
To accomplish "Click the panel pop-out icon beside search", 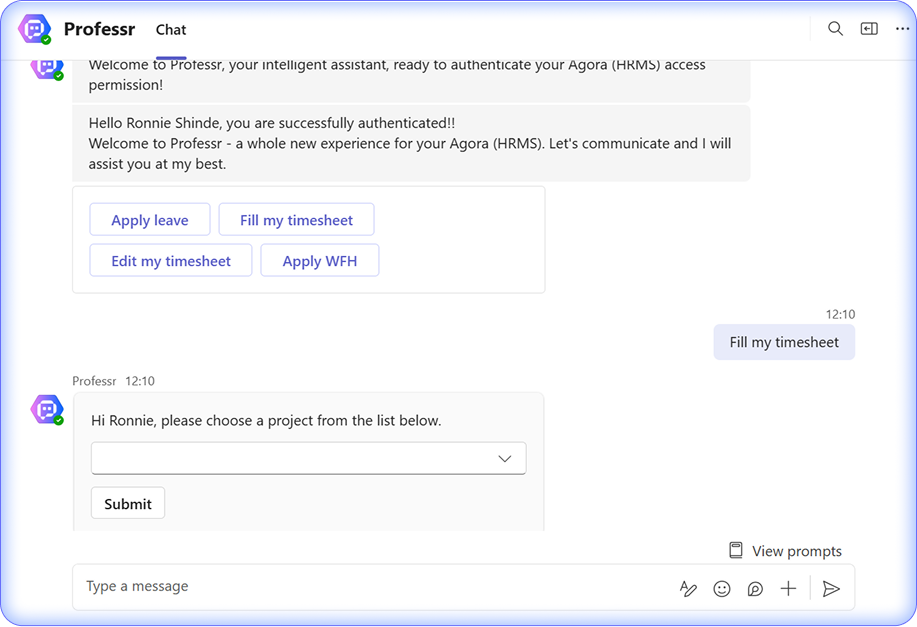I will 869,29.
